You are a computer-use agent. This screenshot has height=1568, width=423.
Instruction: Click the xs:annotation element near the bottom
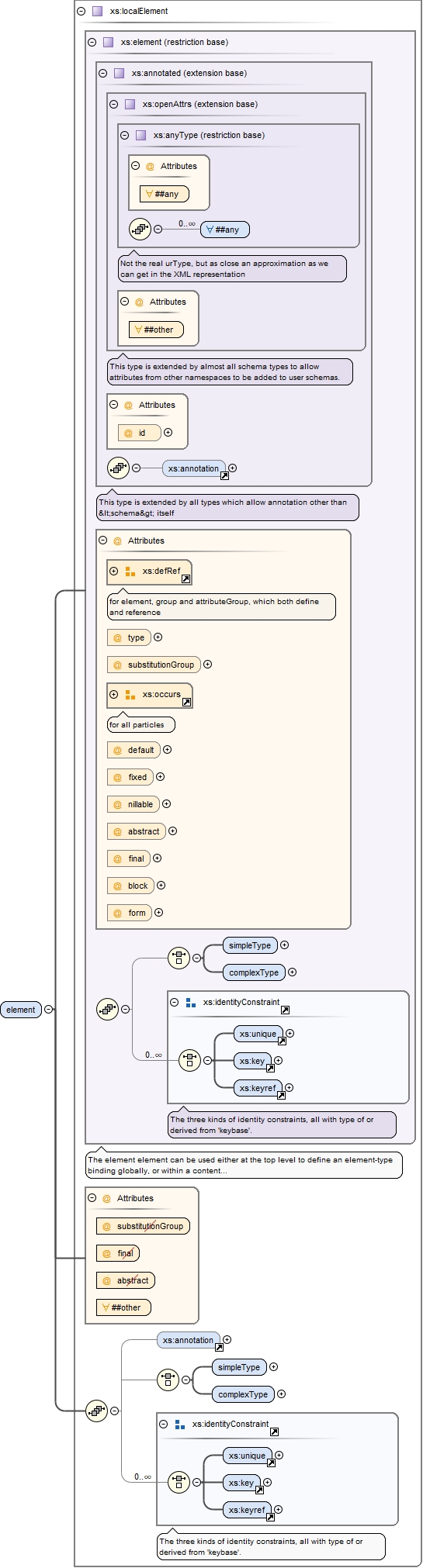pyautogui.click(x=189, y=1339)
